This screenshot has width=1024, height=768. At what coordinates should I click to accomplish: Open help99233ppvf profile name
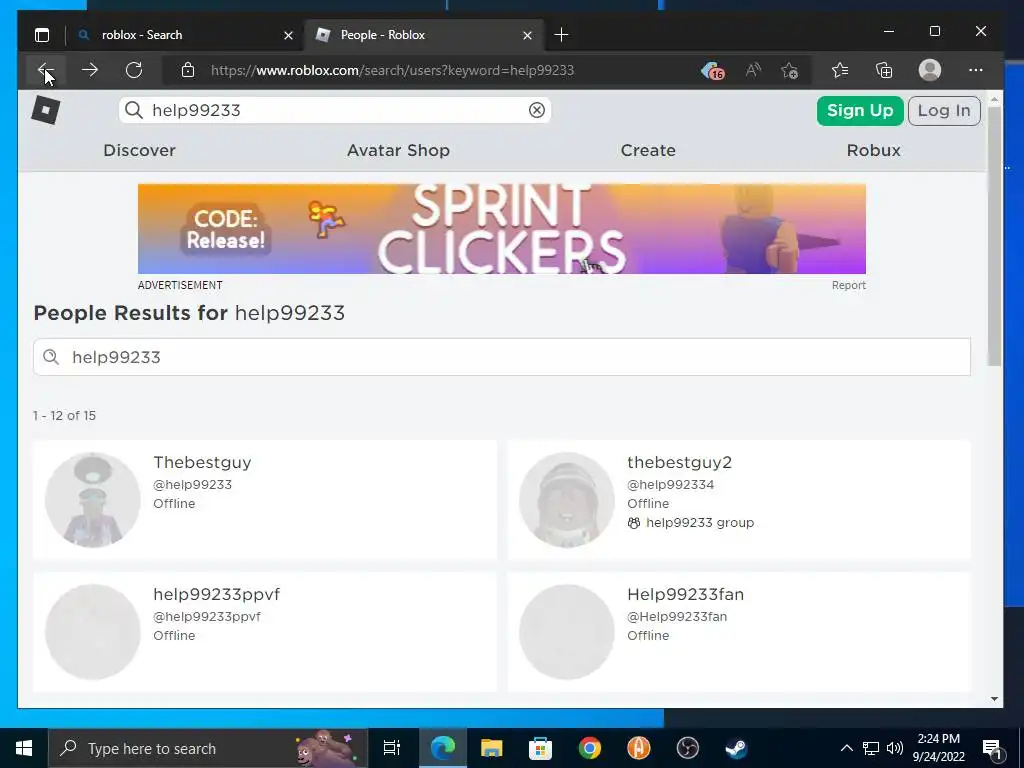pyautogui.click(x=216, y=594)
